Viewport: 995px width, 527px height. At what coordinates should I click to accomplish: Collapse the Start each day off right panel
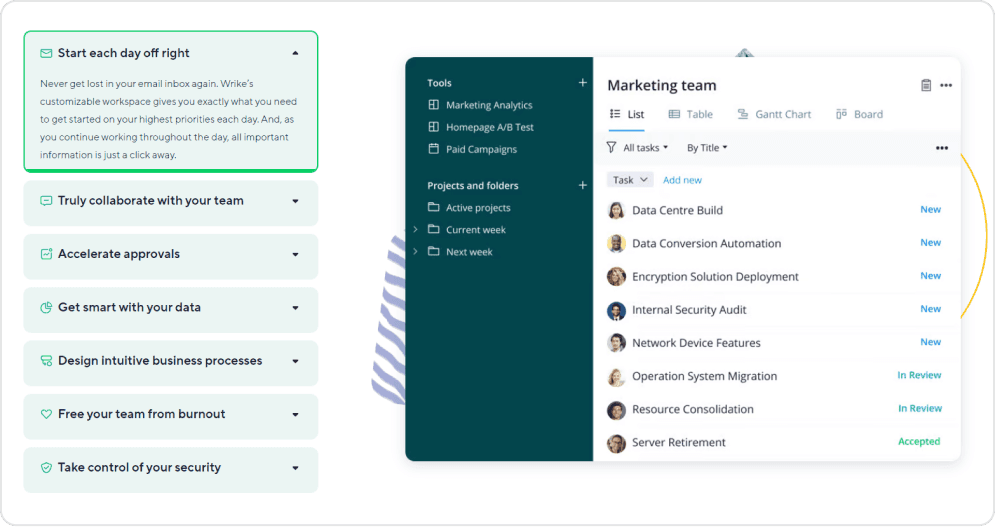[x=295, y=53]
